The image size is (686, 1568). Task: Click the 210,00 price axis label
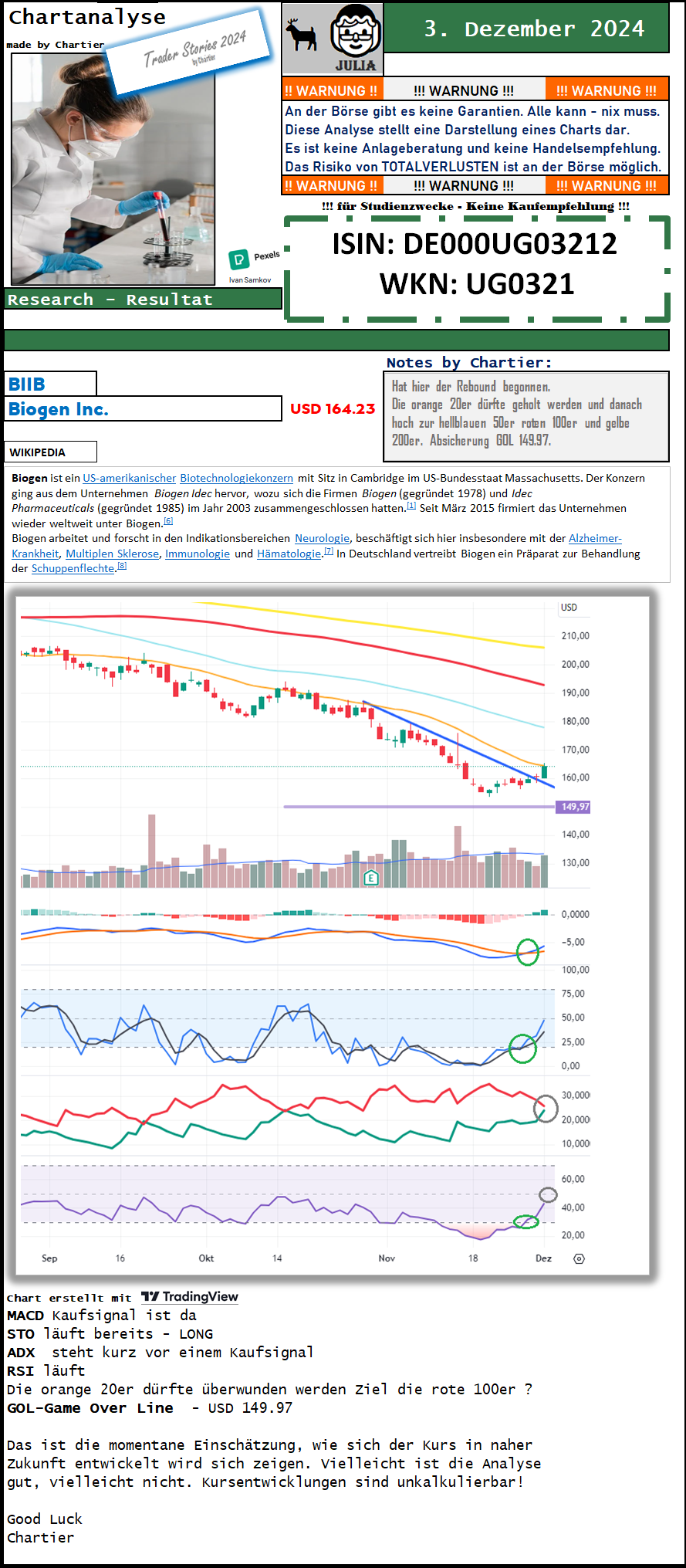575,636
